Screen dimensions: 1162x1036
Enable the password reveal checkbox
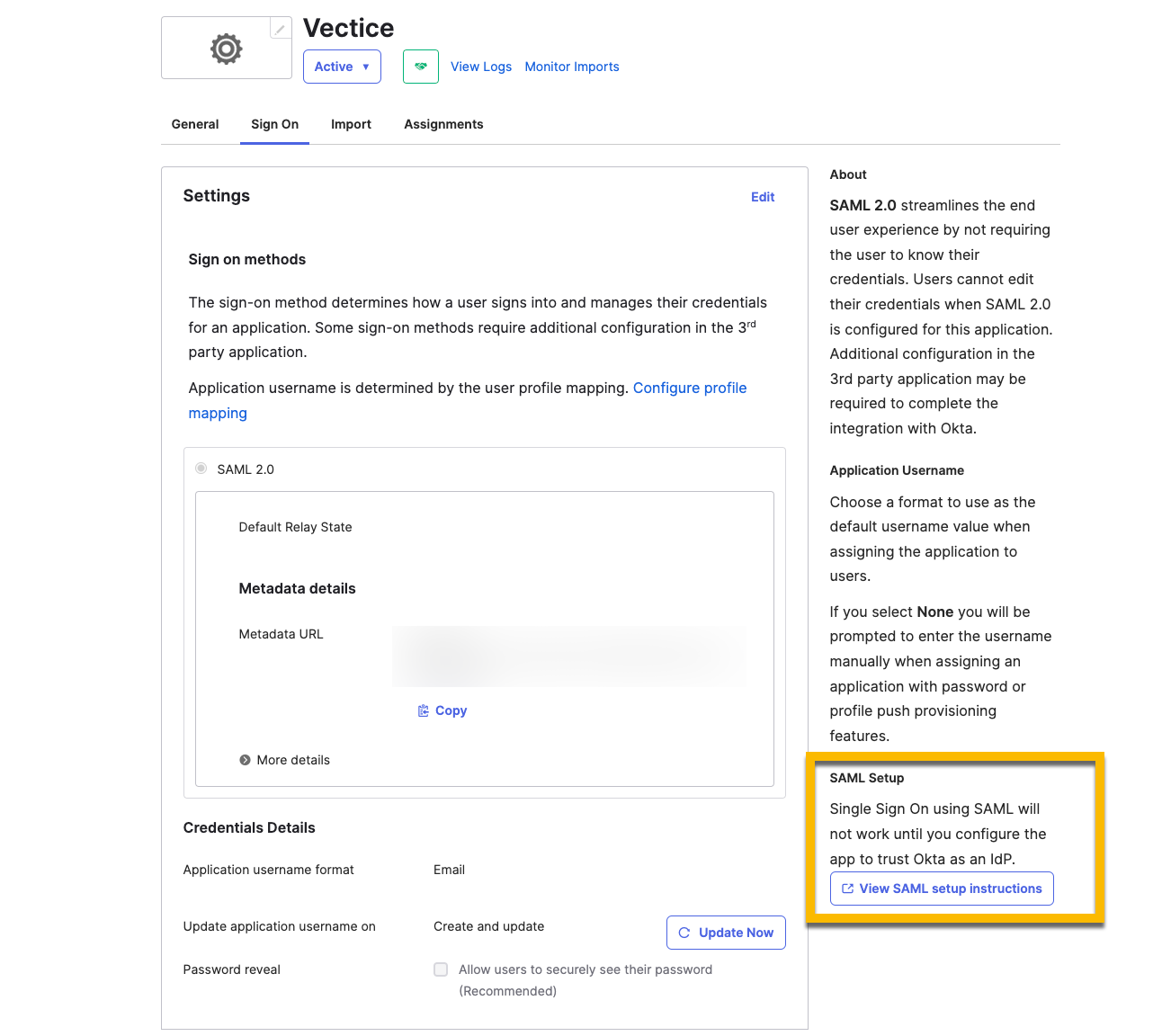441,969
